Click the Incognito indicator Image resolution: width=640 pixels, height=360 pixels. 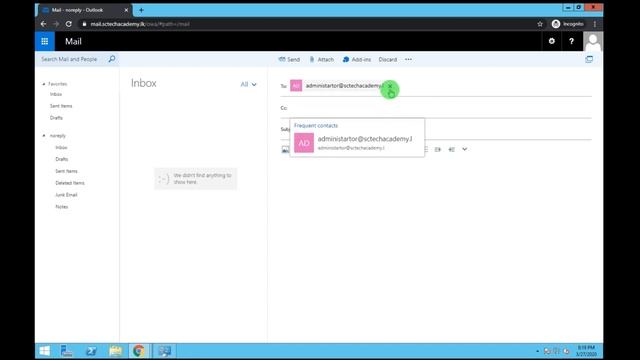click(x=568, y=24)
